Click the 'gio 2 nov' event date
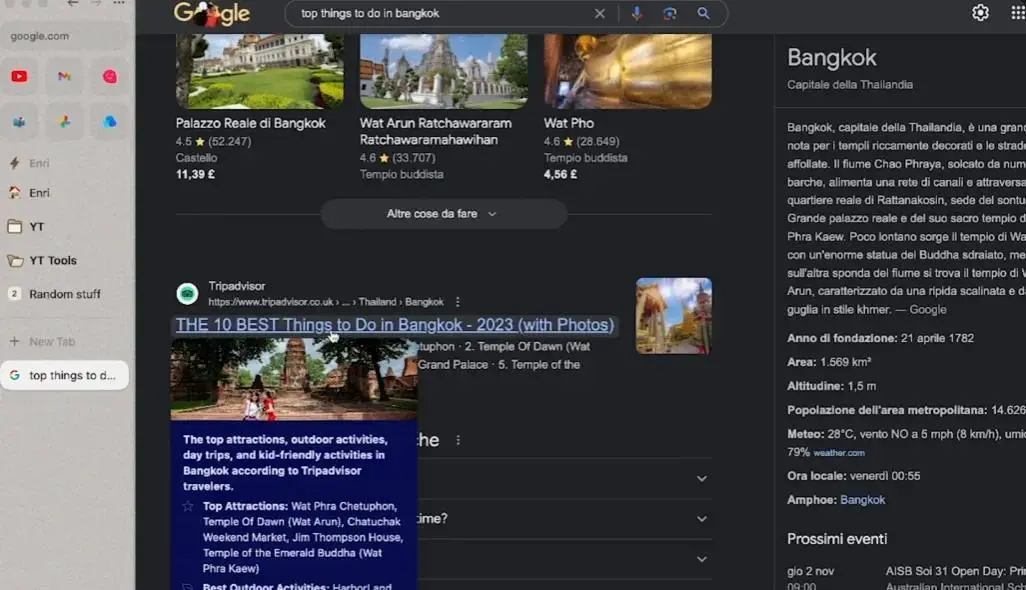 tap(810, 571)
